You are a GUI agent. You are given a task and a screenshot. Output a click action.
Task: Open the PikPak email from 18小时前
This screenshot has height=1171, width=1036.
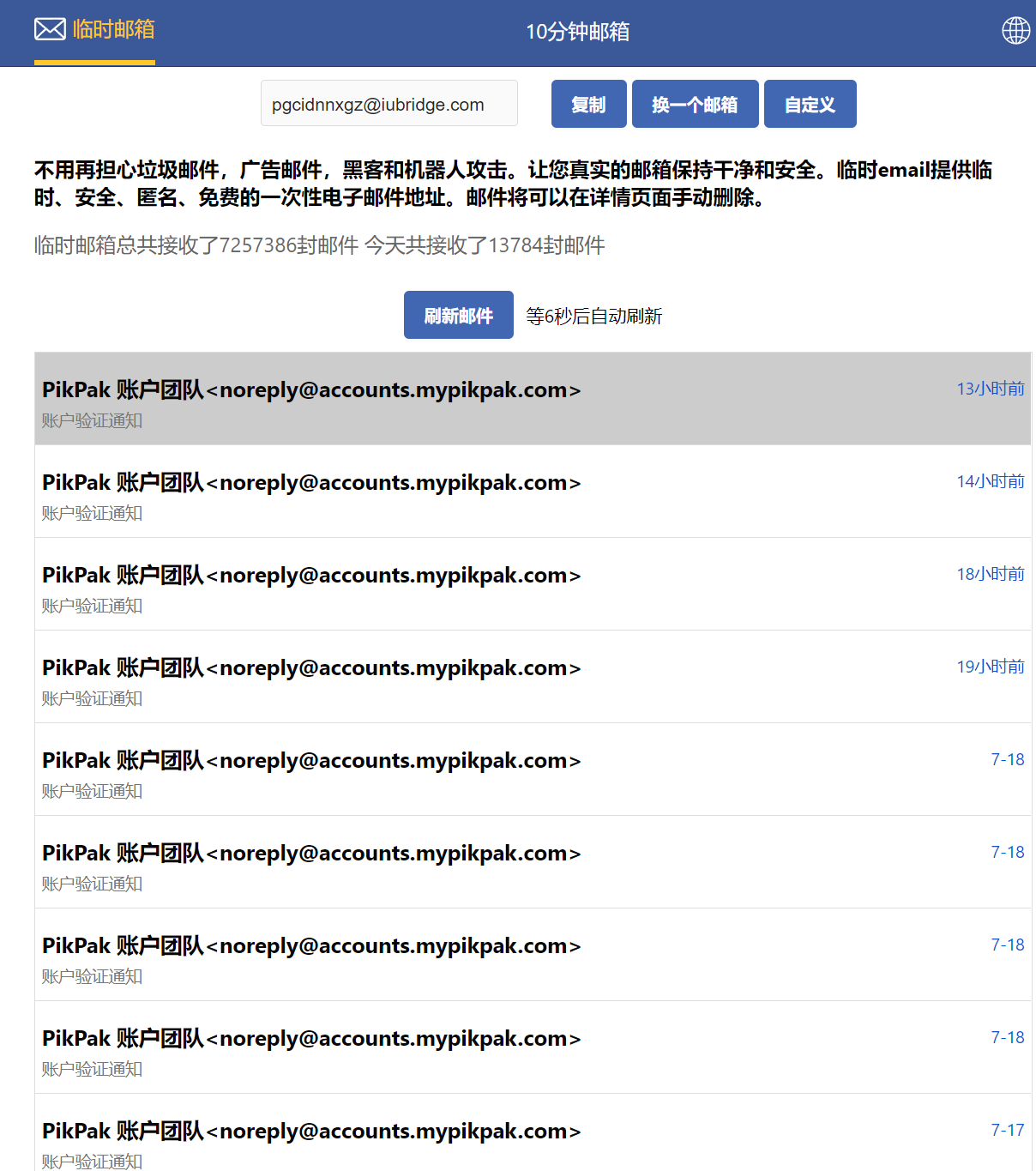coord(311,576)
